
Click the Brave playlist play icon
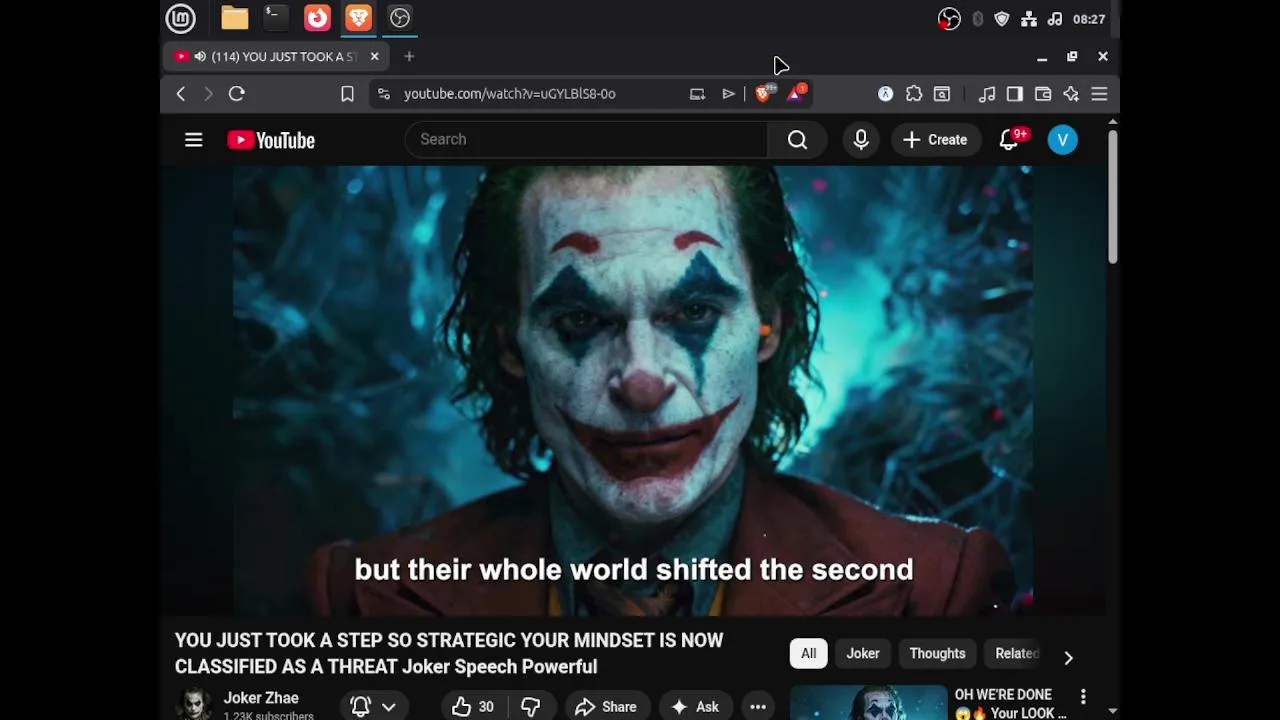[x=728, y=94]
